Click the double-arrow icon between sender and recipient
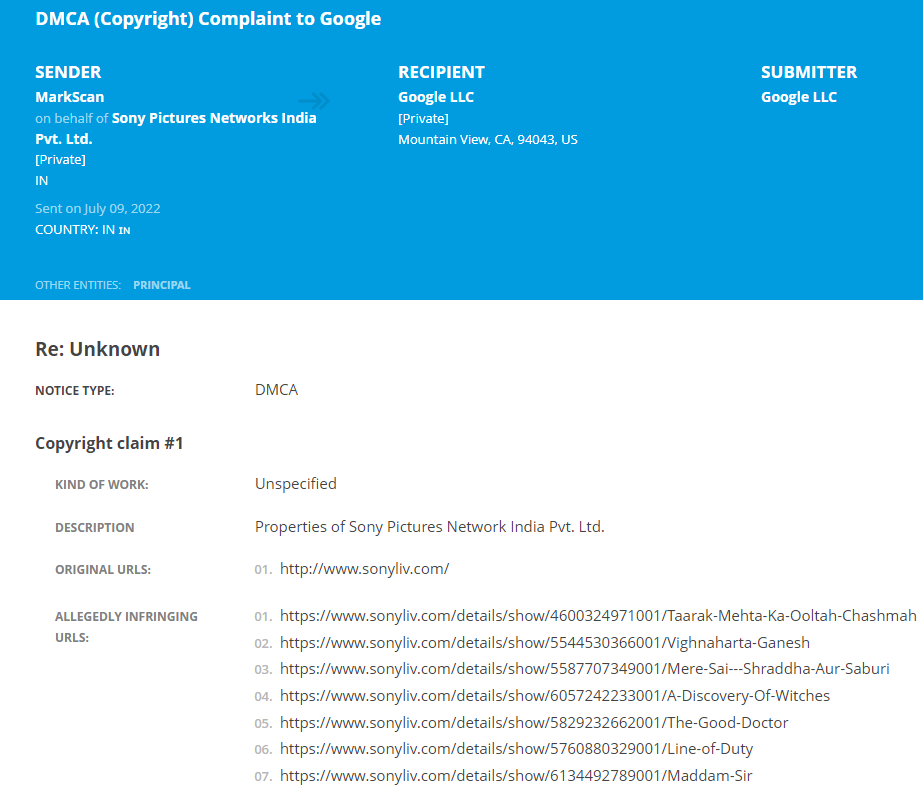The width and height of the screenshot is (923, 790). click(314, 101)
